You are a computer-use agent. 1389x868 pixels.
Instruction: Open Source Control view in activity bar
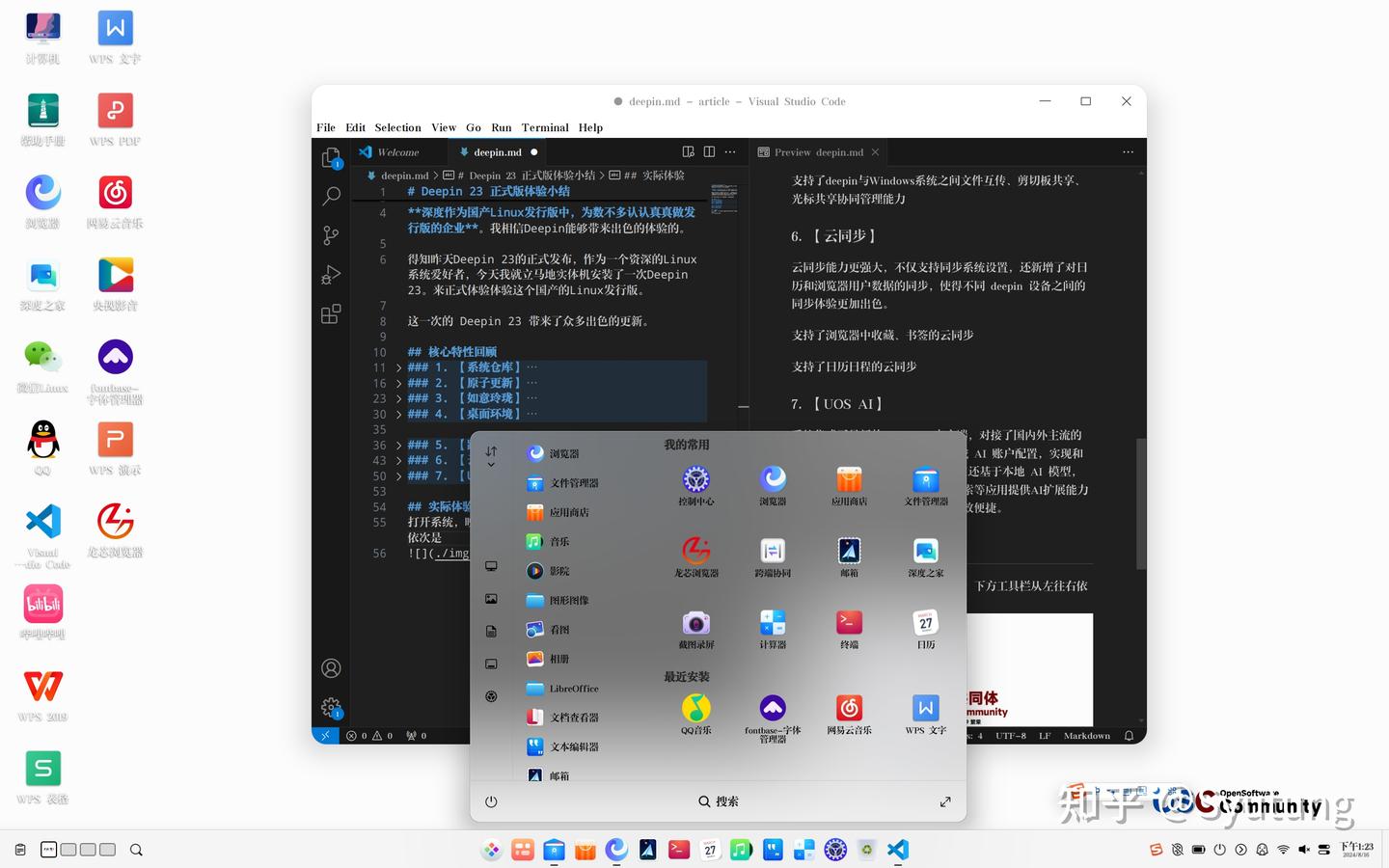[x=331, y=235]
